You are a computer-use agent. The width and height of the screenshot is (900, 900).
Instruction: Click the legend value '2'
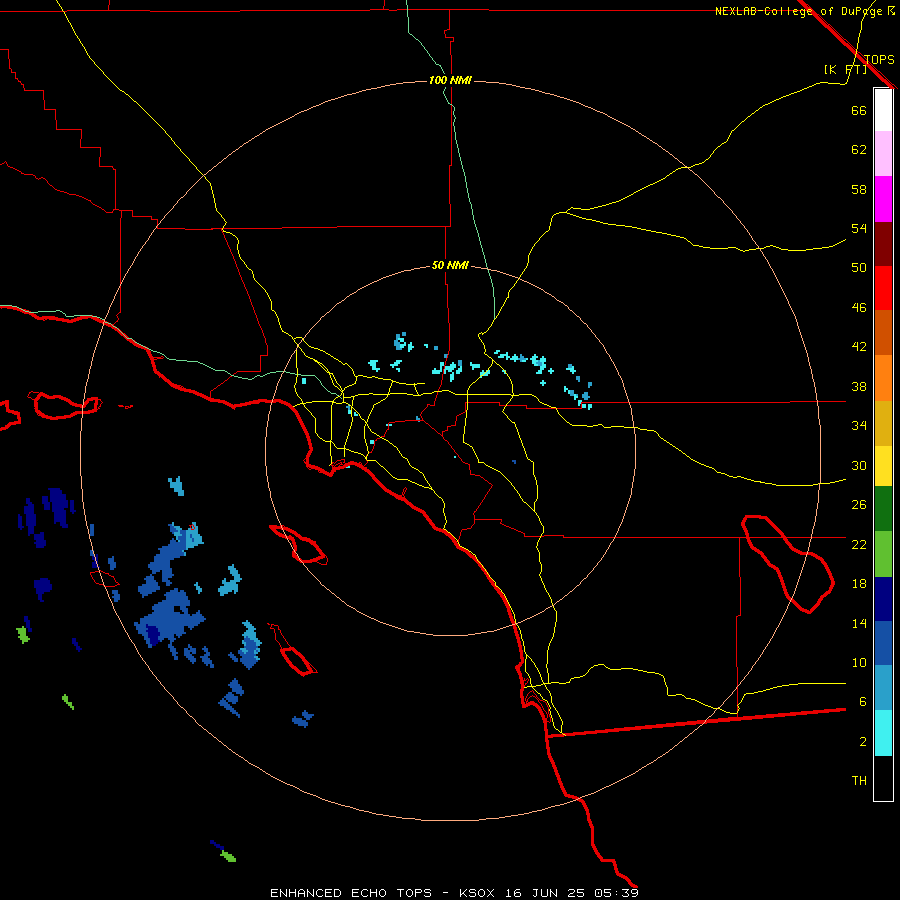pos(862,742)
